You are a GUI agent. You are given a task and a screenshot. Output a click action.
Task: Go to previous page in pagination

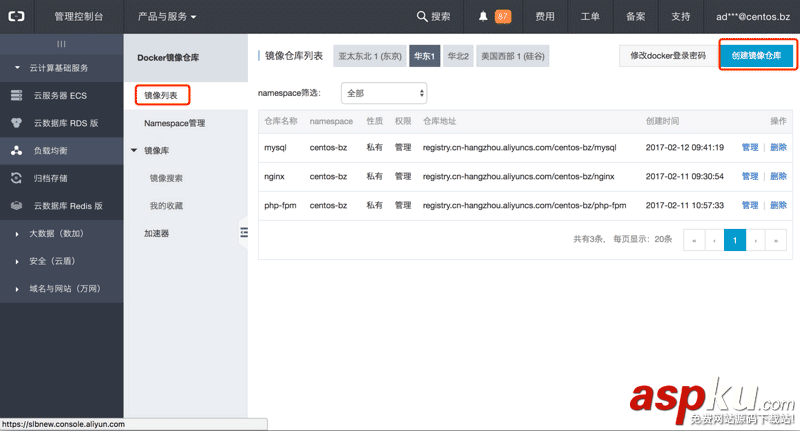click(x=714, y=240)
